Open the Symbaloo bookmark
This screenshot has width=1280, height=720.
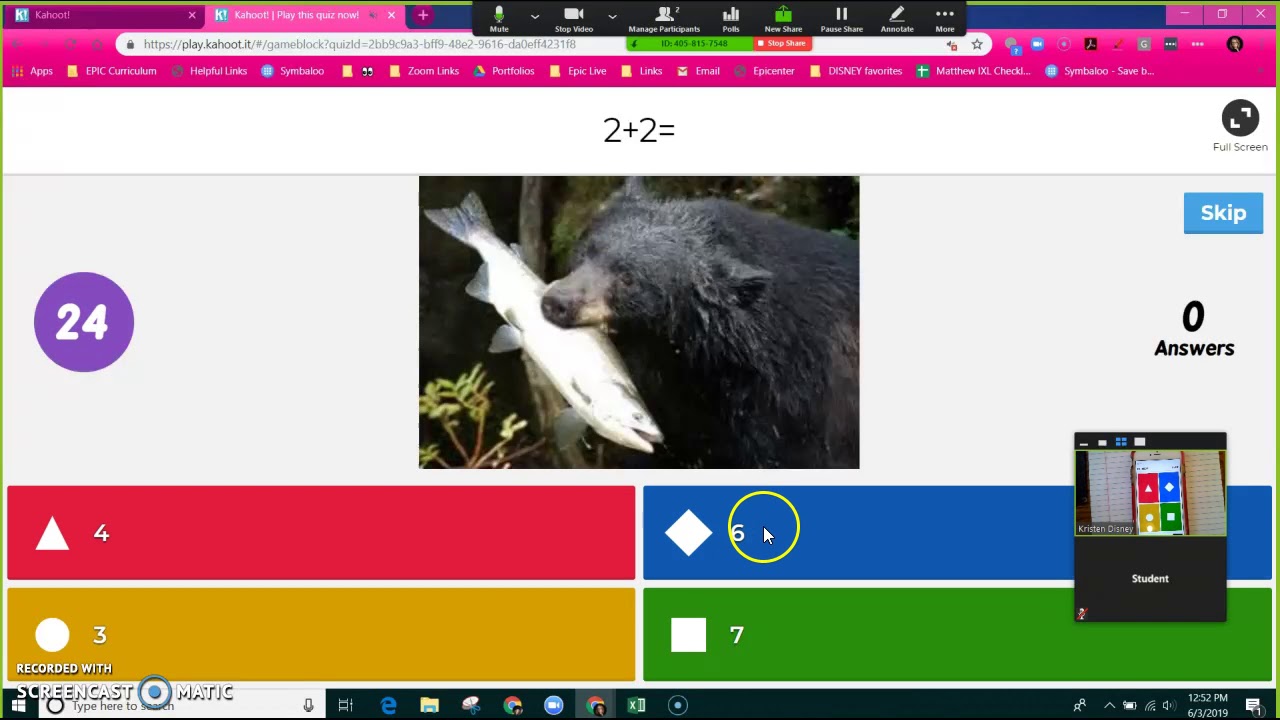292,71
